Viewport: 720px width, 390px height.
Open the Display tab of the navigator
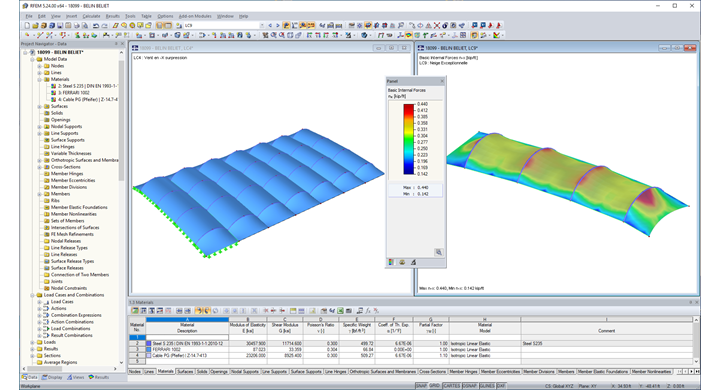(52, 377)
